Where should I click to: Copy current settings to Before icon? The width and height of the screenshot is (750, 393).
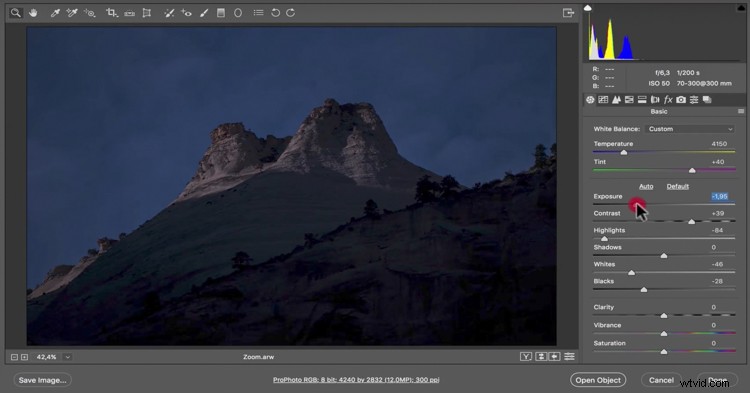pos(554,357)
